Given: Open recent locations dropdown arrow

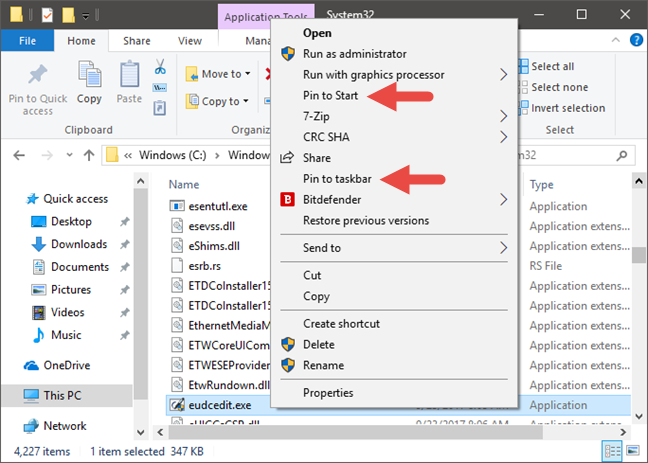Looking at the screenshot, I should [69, 155].
